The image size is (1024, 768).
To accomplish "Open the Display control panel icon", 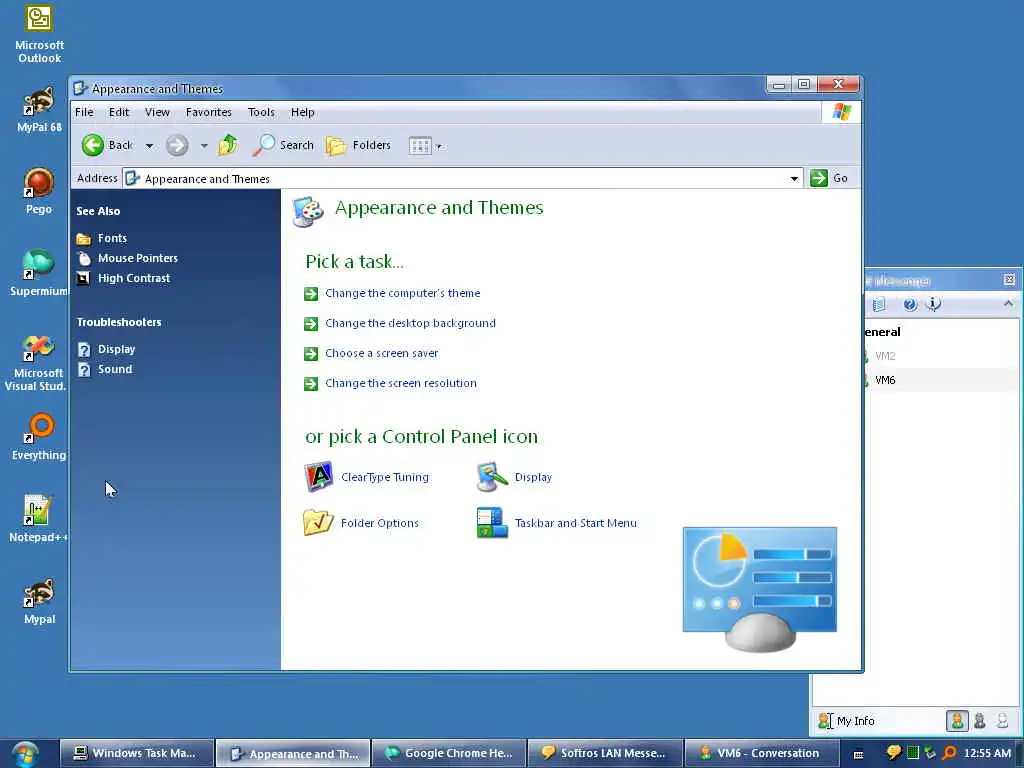I will [x=515, y=477].
